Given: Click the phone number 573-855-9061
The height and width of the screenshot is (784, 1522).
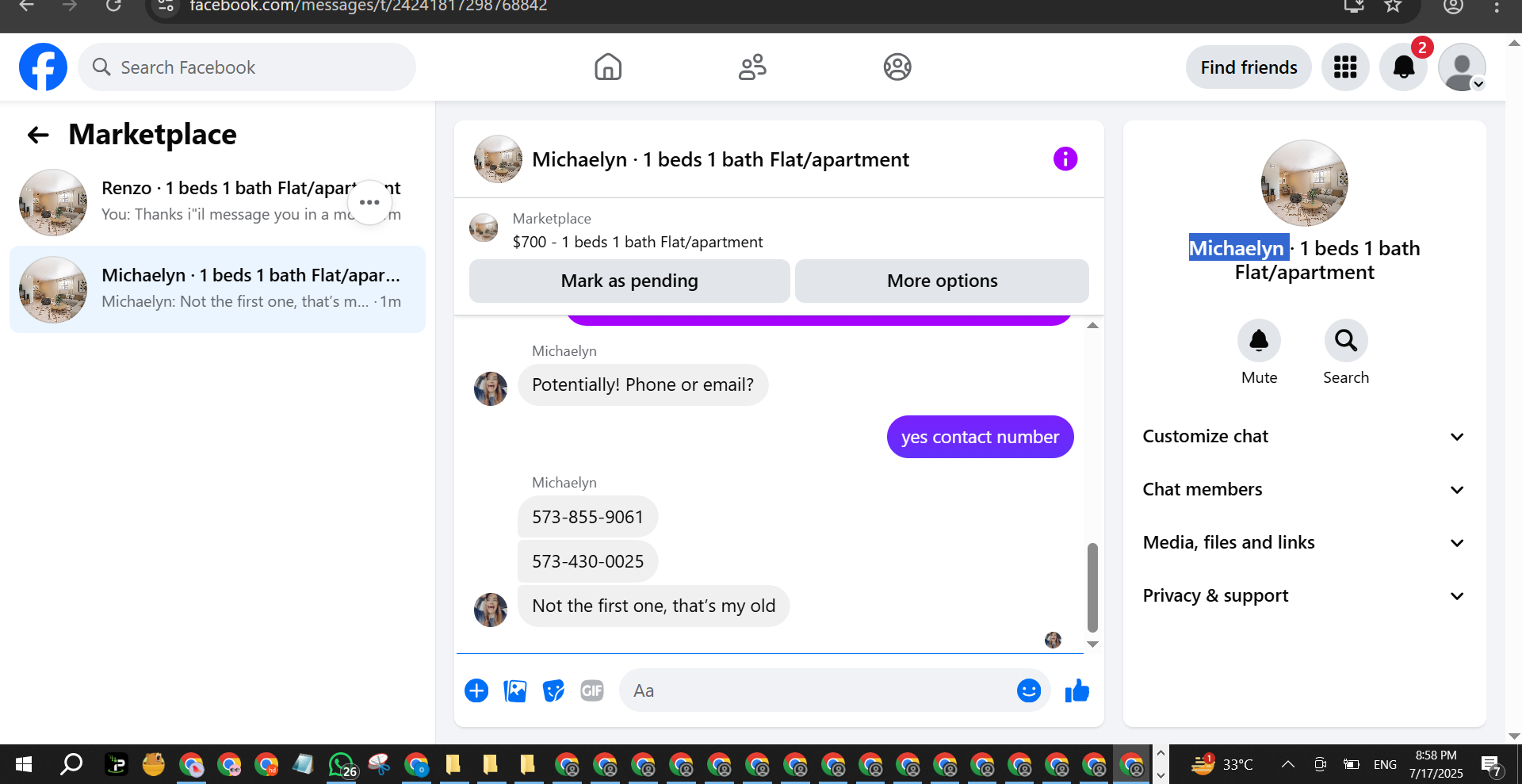Looking at the screenshot, I should click(587, 517).
